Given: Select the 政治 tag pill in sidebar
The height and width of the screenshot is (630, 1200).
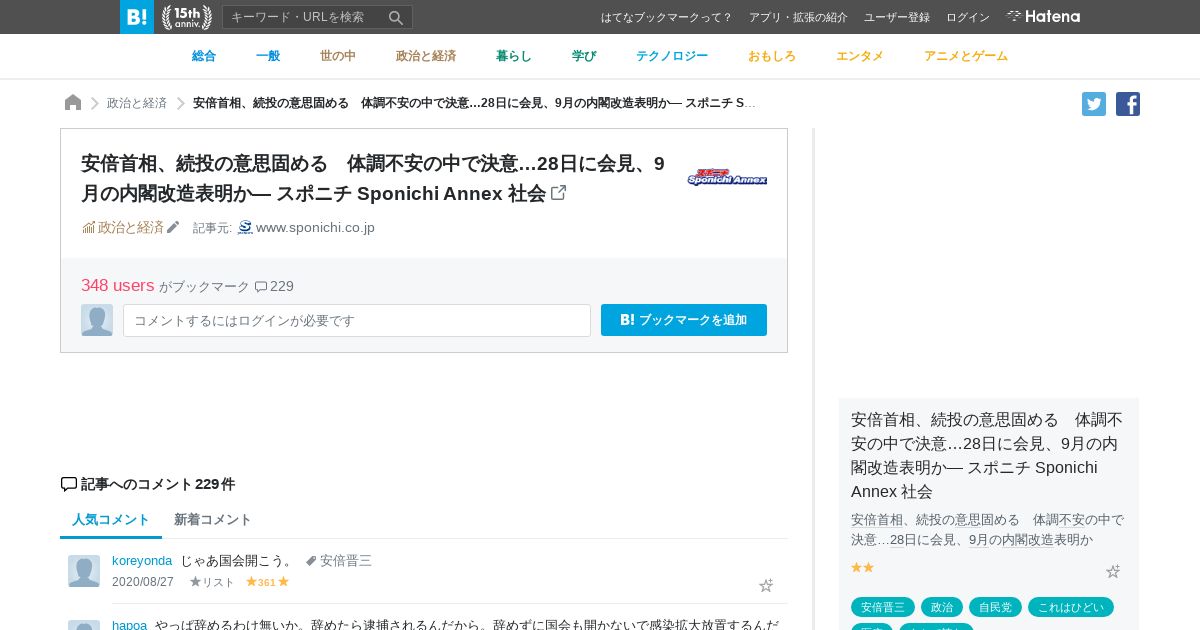Looking at the screenshot, I should [942, 607].
